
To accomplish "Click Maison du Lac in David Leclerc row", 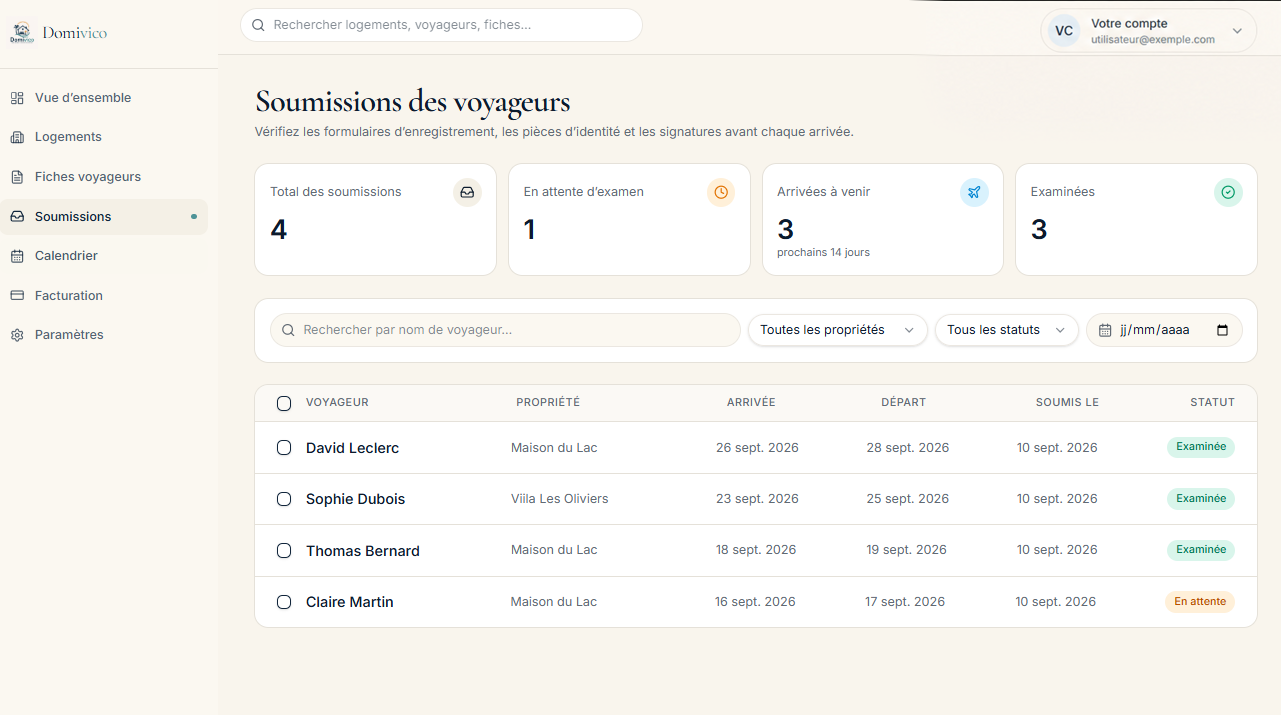I will [x=554, y=448].
